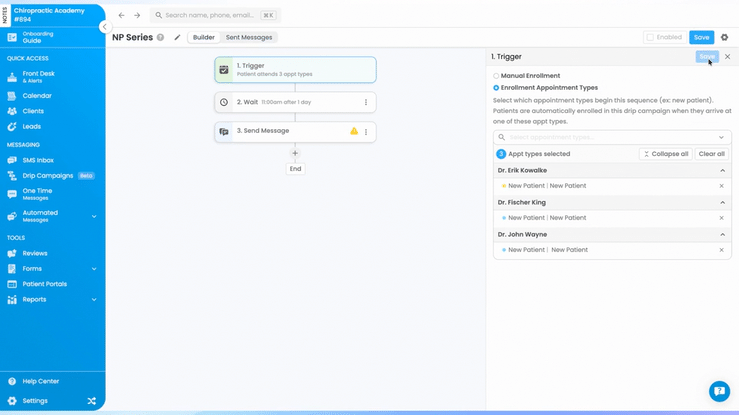Screen dimensions: 739x415
Task: Open the Onboarding Guide icon
Action: coord(12,37)
